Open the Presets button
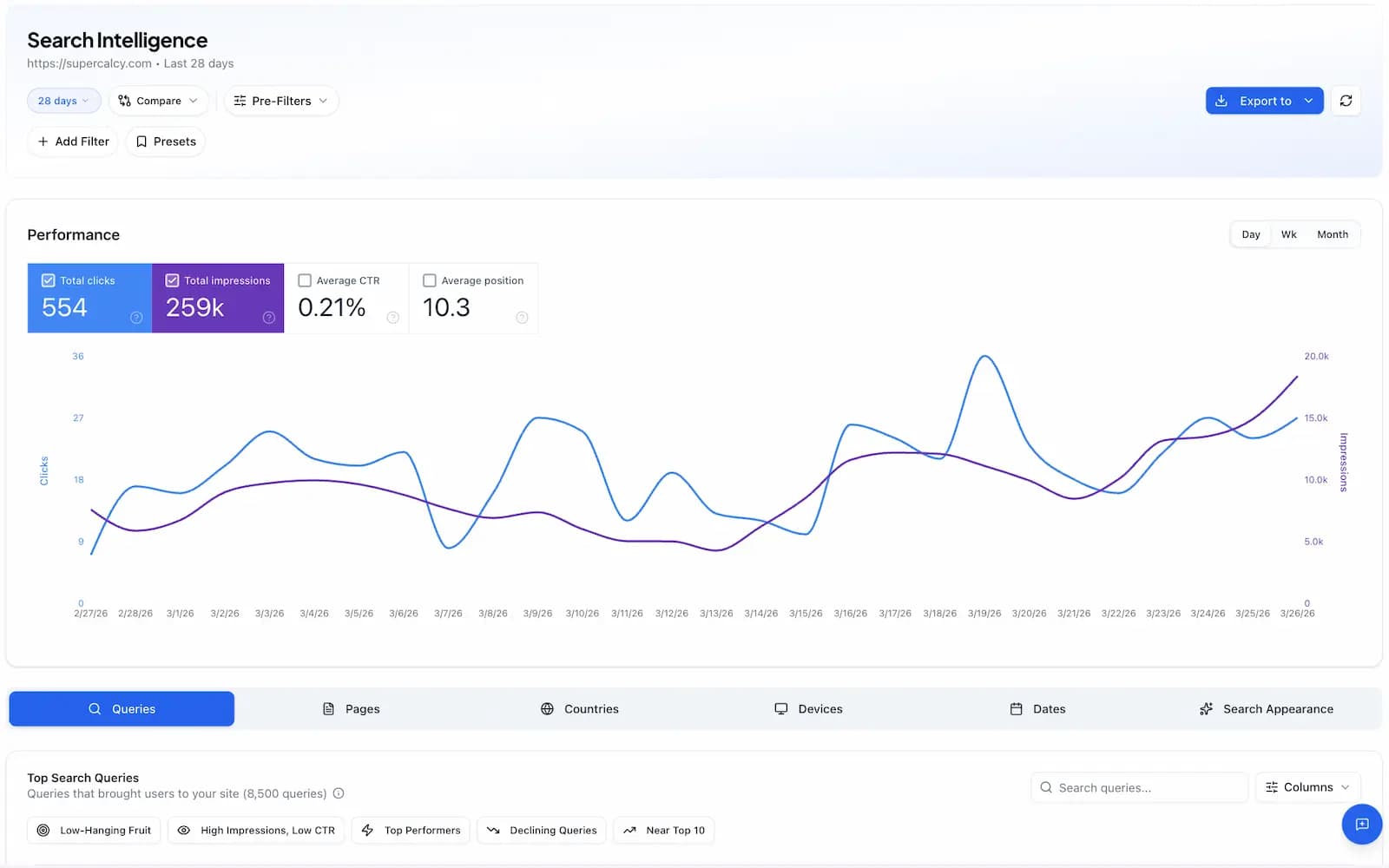 166,141
